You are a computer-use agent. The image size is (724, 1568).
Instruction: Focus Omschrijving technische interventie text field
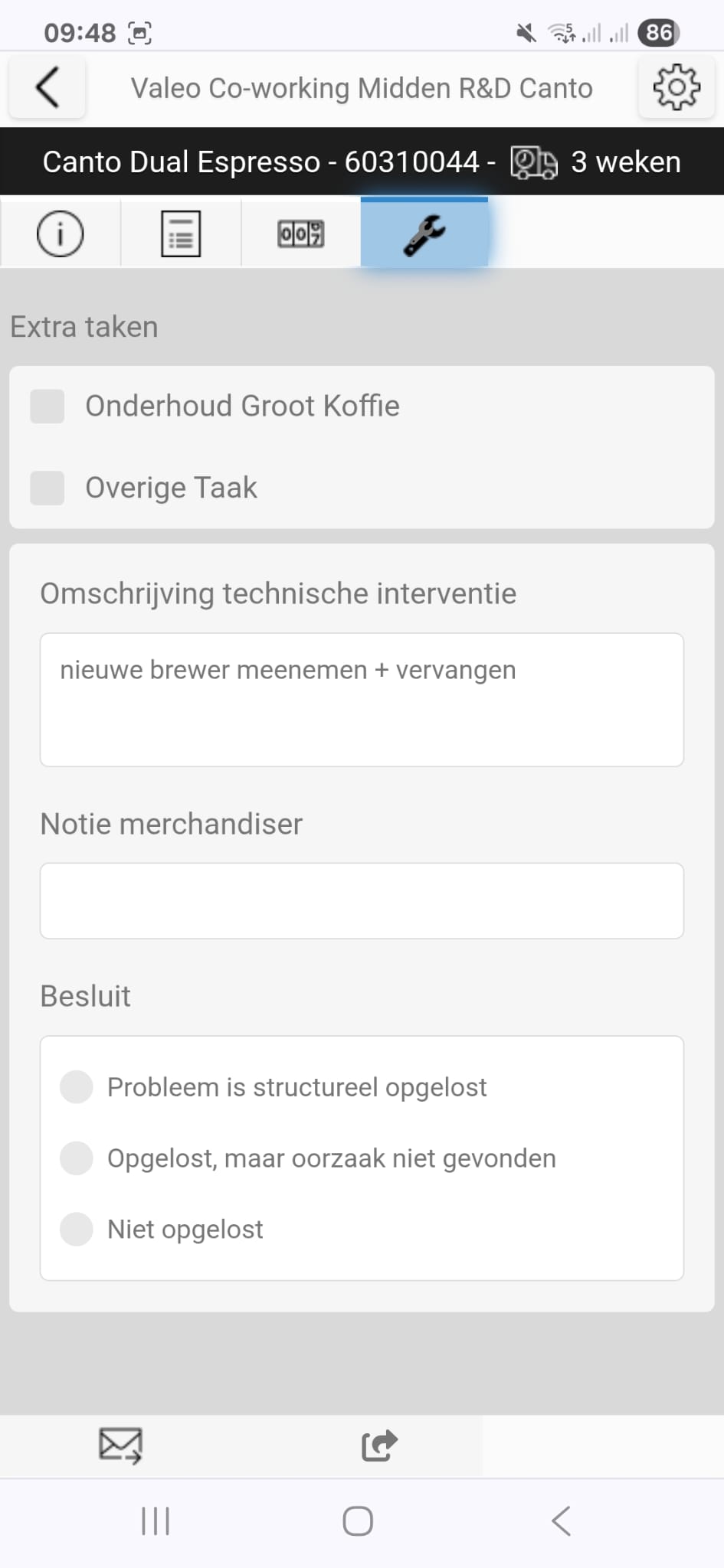(362, 699)
